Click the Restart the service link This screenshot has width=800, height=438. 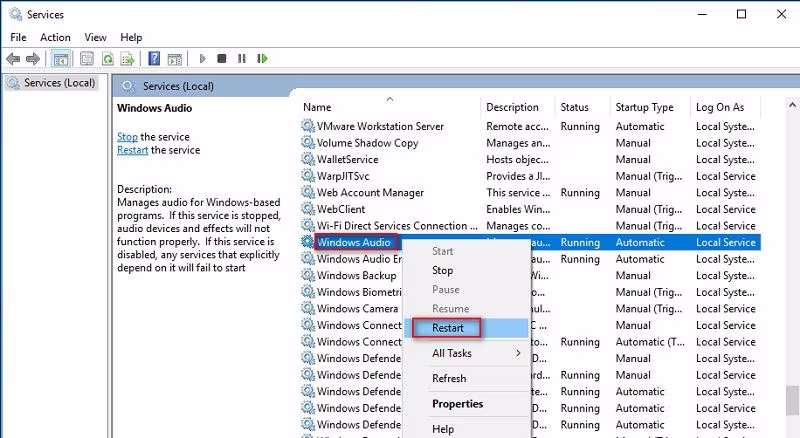click(132, 150)
